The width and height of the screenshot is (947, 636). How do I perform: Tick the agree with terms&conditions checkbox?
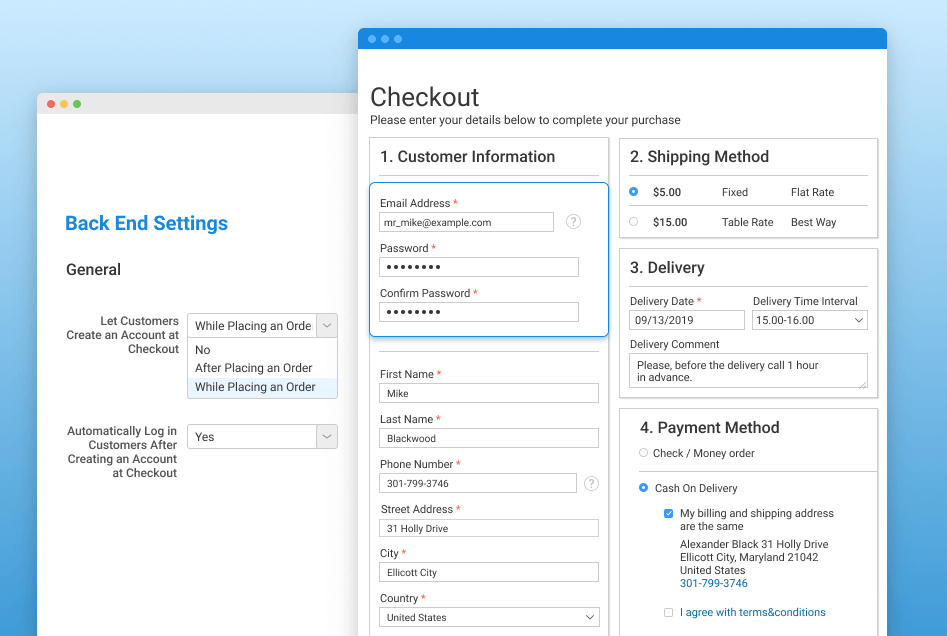tap(668, 613)
